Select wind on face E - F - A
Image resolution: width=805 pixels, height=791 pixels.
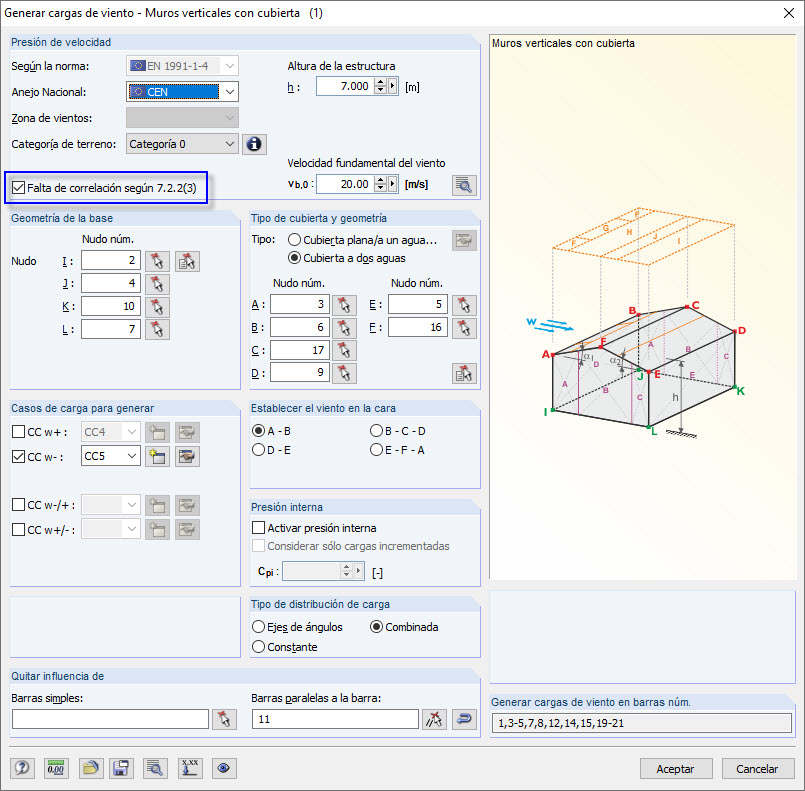(x=376, y=450)
